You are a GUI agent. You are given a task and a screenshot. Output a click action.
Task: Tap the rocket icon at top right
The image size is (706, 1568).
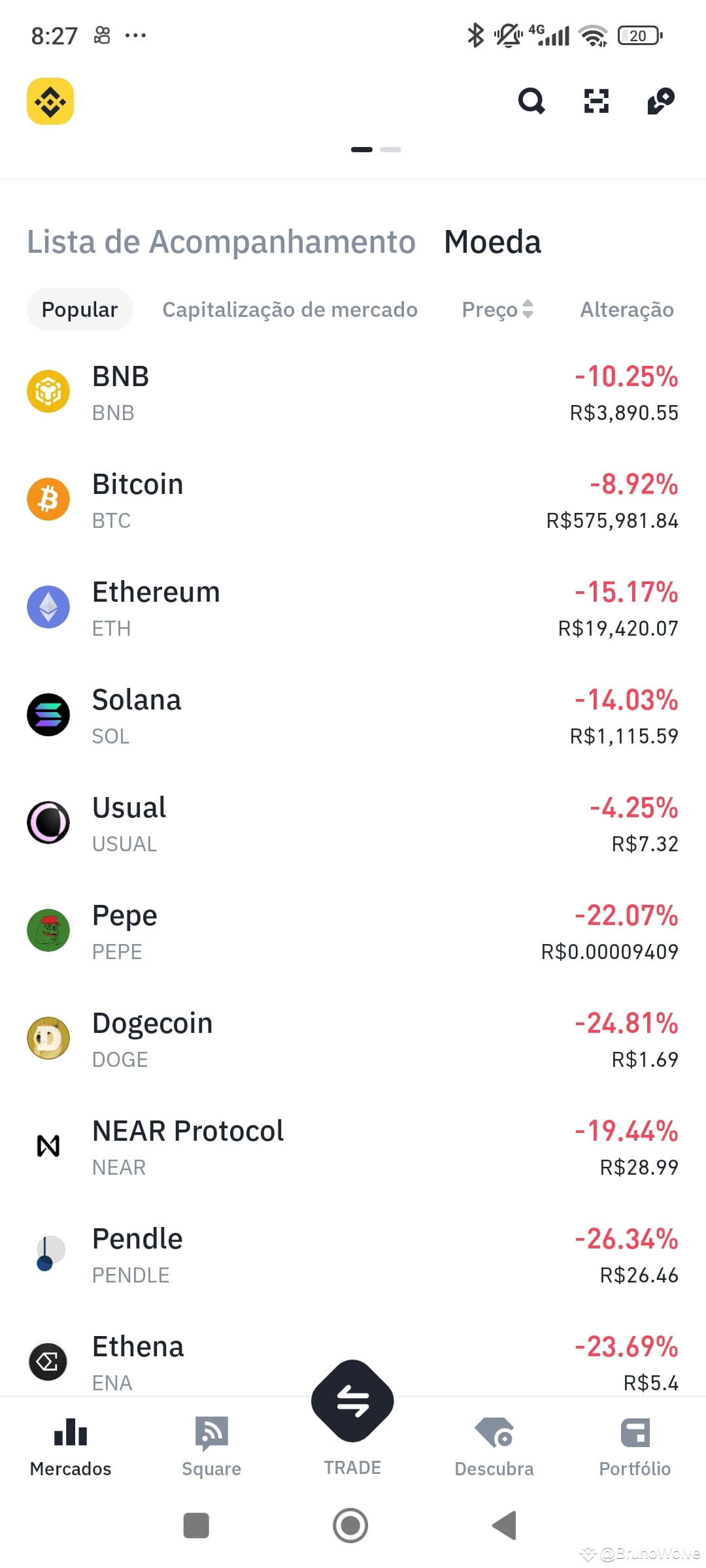click(661, 101)
